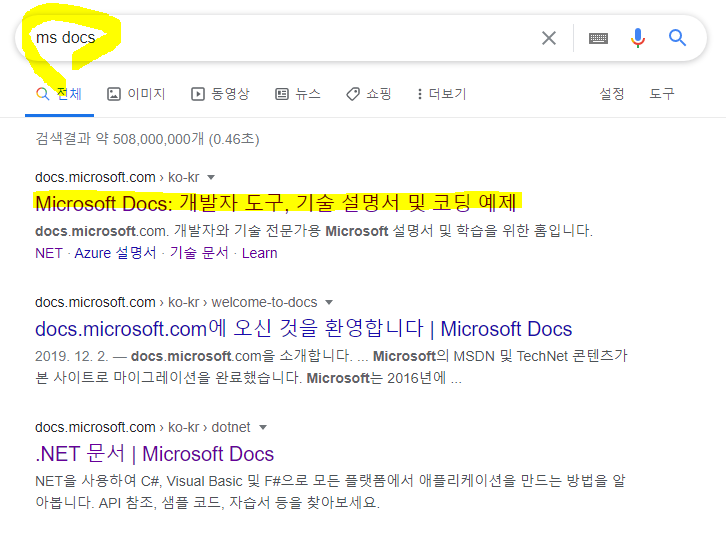Click the 'ko-kr › dotnet' breadcrumb URL
Viewport: 726px width, 547px height.
[x=143, y=428]
